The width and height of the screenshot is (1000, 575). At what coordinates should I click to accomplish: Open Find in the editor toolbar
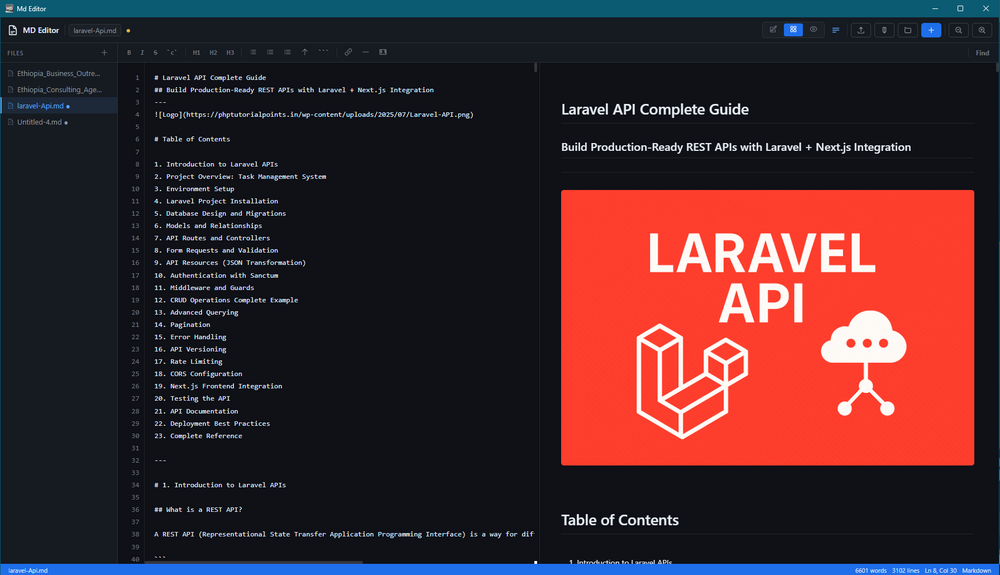(982, 53)
